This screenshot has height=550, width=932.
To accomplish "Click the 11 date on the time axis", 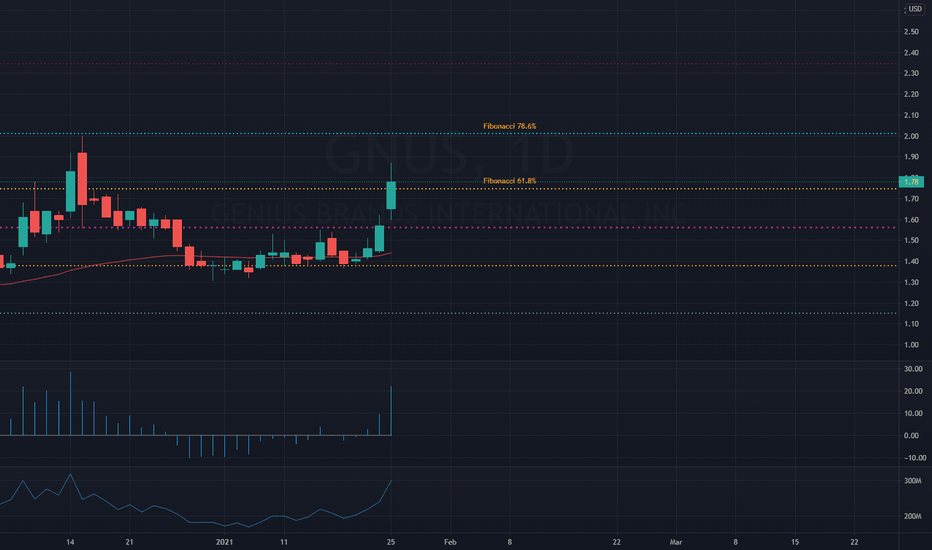I will (x=284, y=542).
